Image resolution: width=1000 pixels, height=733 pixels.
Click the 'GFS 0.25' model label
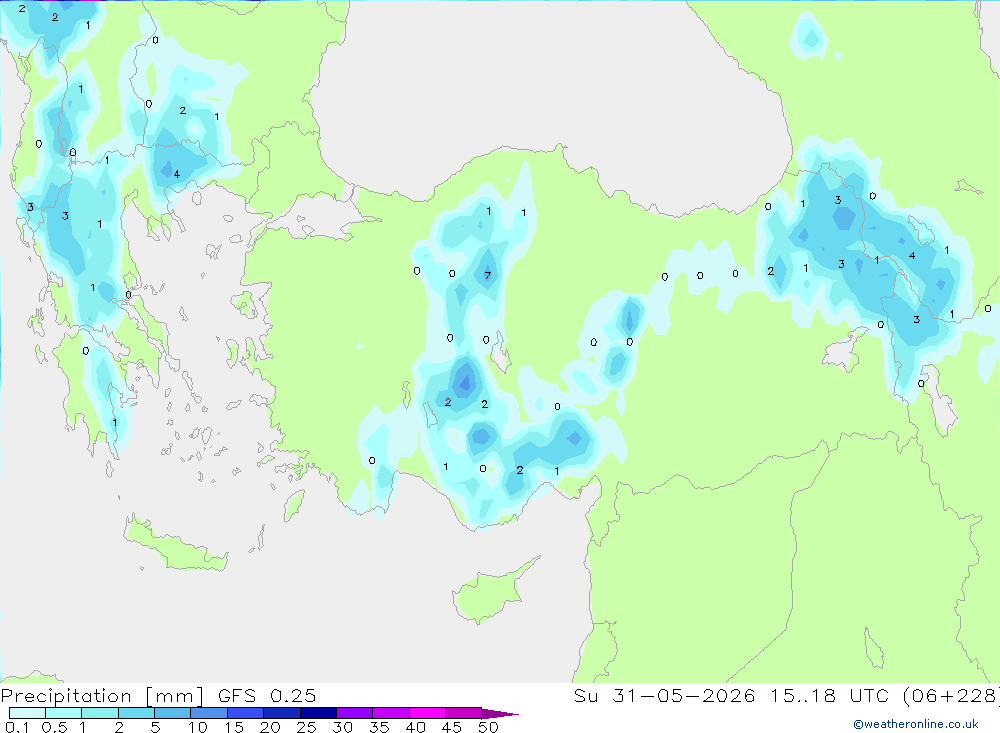267,695
